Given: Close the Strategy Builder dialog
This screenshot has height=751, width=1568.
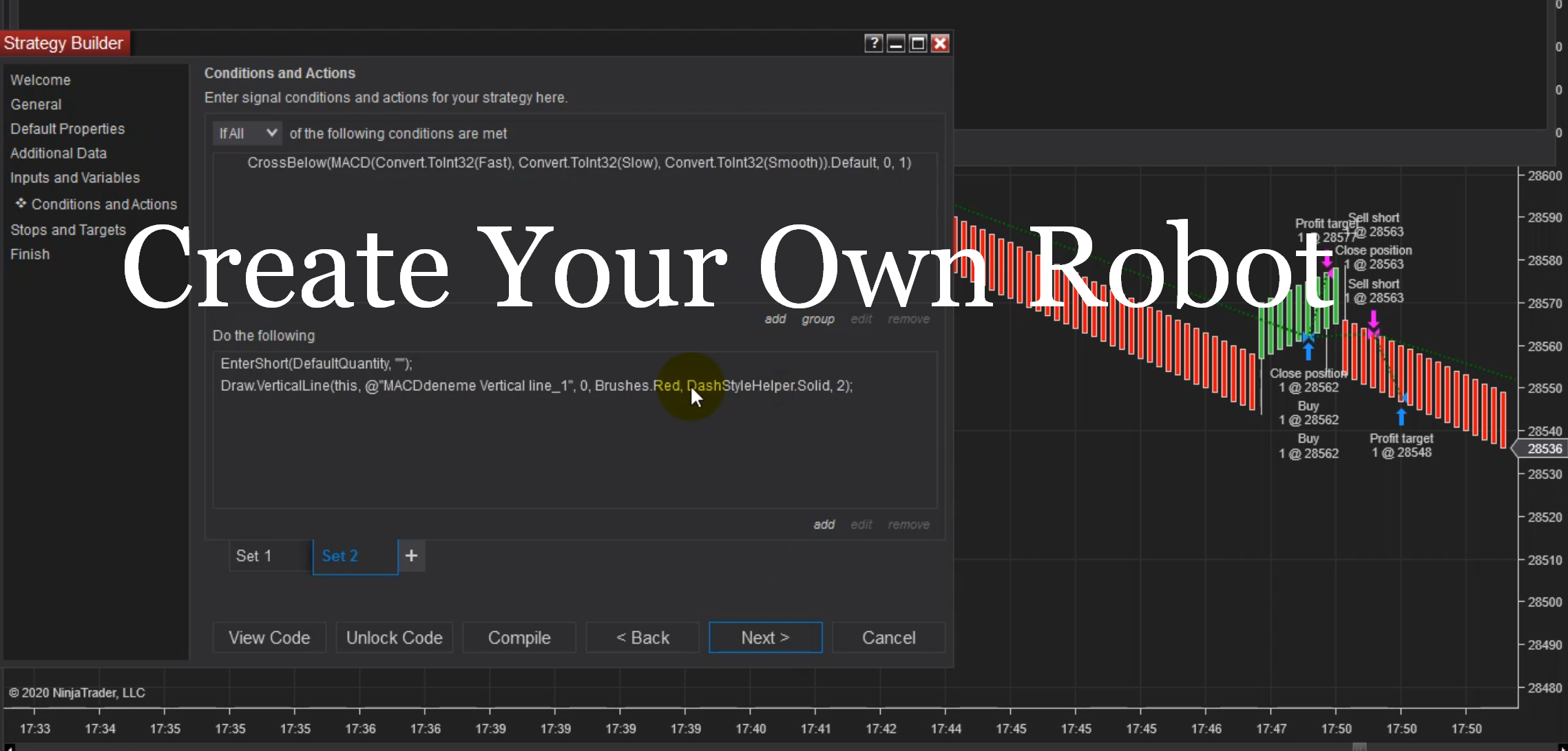Looking at the screenshot, I should pyautogui.click(x=940, y=43).
